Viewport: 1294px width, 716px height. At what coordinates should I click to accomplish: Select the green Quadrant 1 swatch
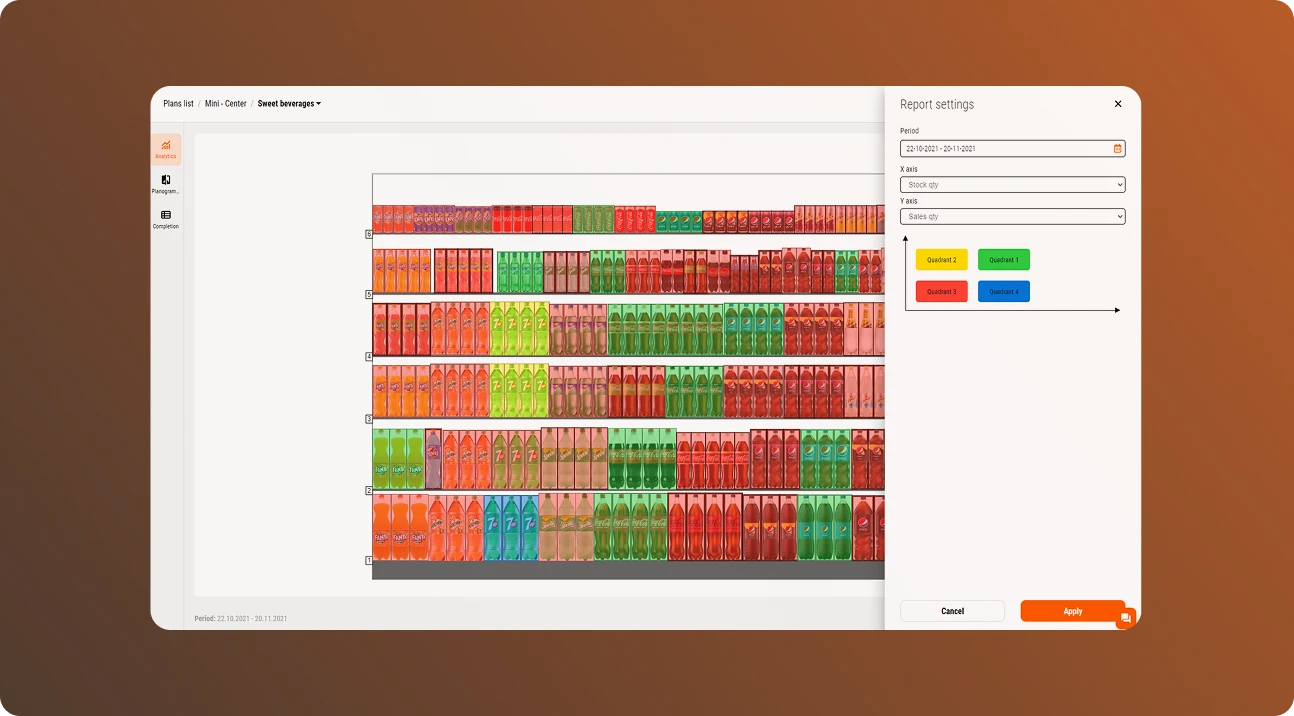(1004, 260)
